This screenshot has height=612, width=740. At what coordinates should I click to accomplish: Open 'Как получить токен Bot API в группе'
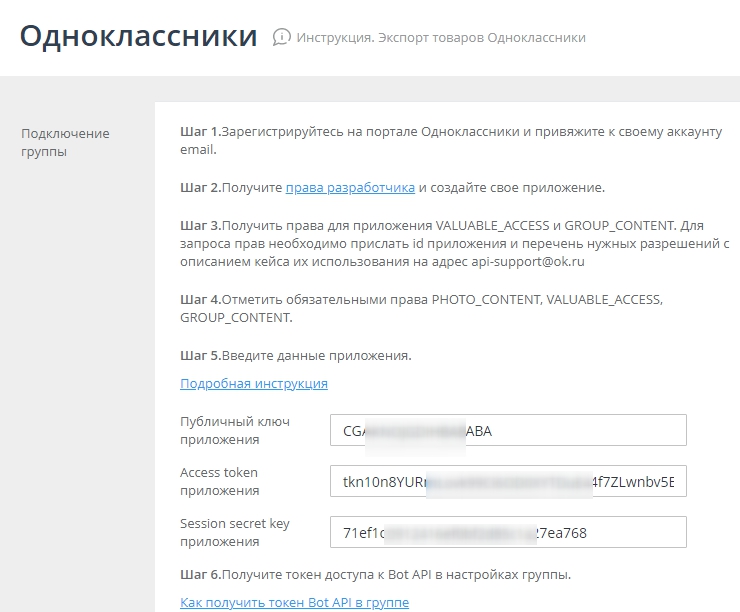click(x=294, y=602)
